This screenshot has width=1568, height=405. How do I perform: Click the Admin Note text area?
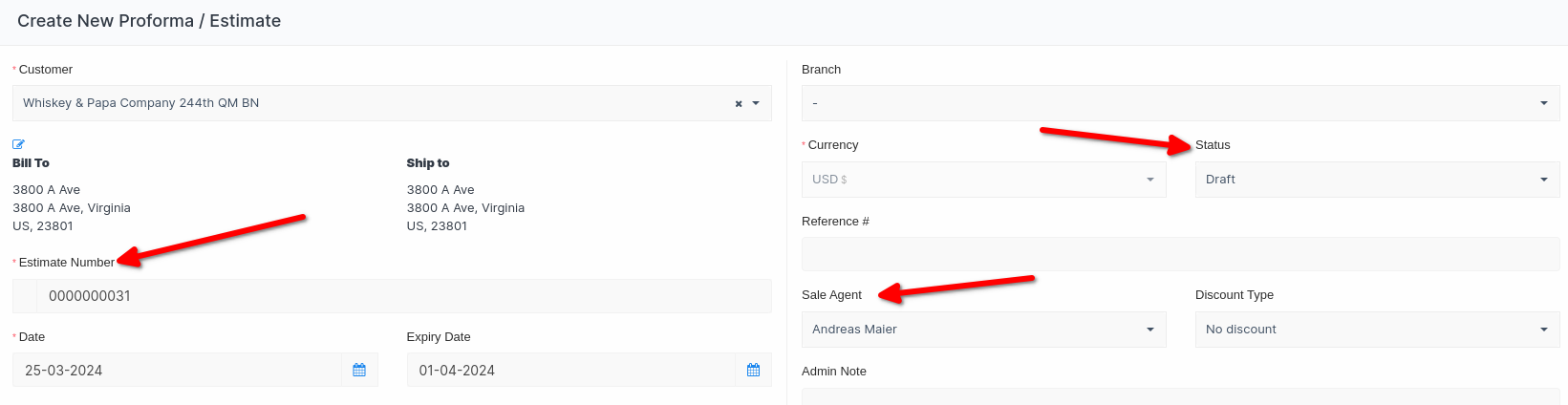tap(1180, 395)
